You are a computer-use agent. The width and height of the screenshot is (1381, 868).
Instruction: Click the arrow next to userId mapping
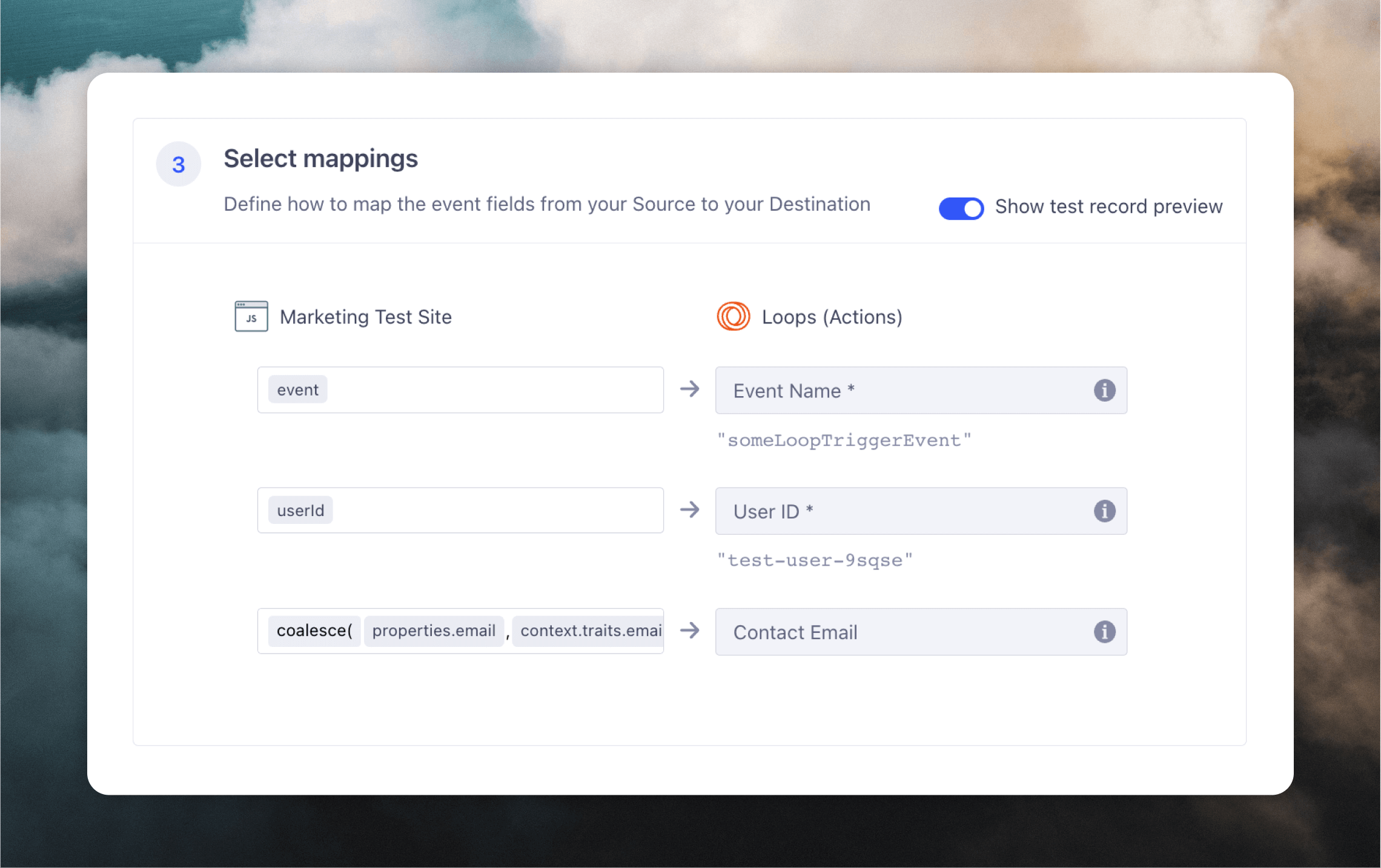pos(689,509)
